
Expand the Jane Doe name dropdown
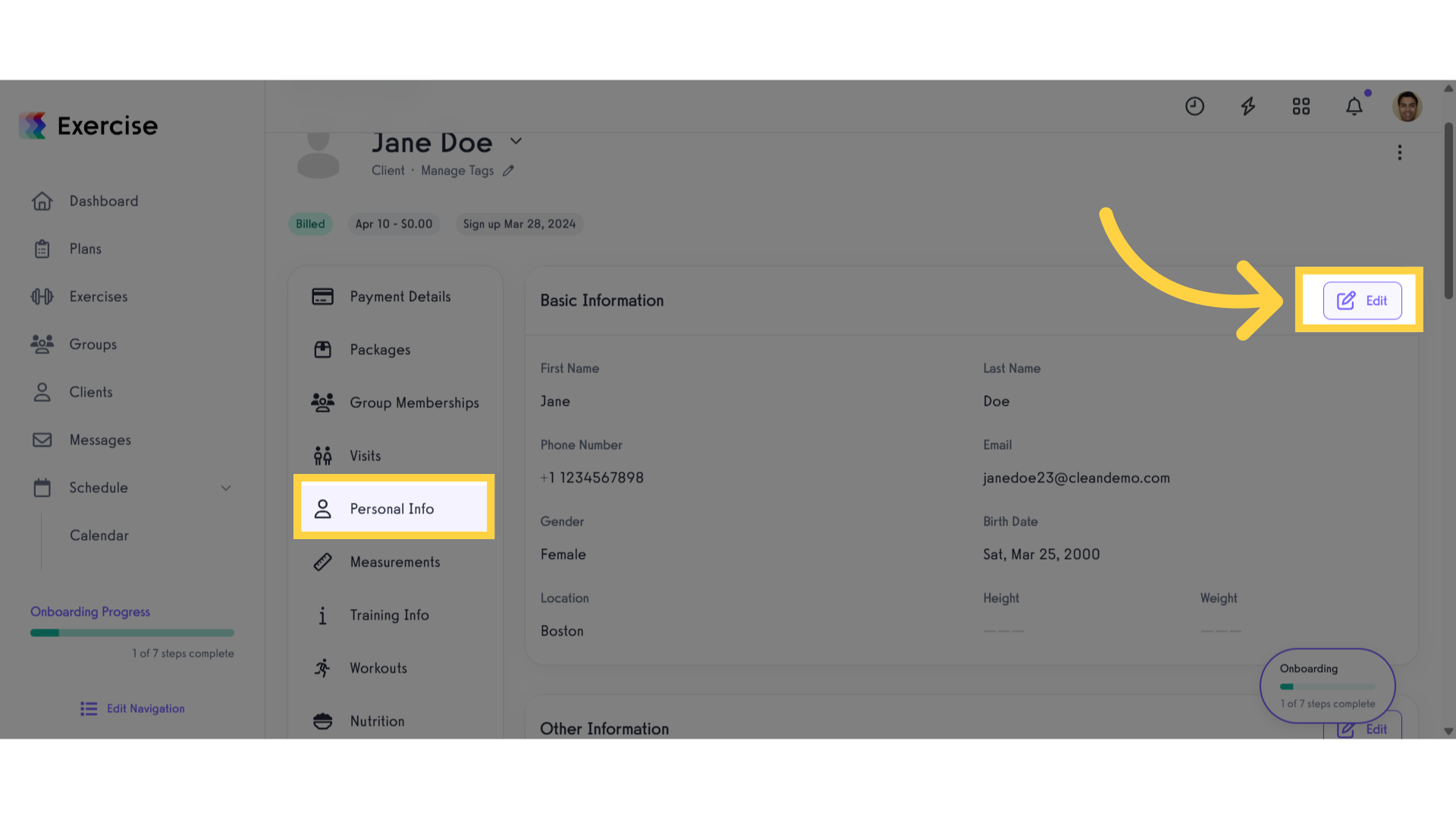[516, 141]
